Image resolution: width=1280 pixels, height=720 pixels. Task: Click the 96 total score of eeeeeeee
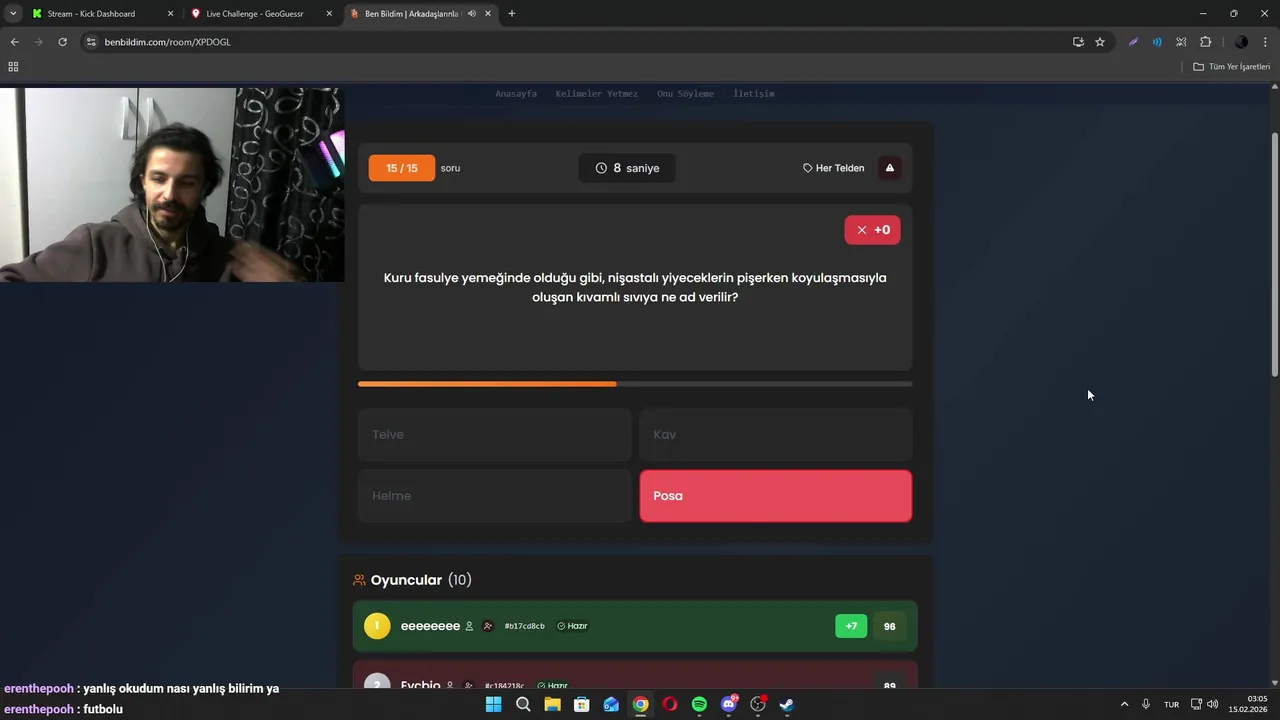(x=889, y=626)
